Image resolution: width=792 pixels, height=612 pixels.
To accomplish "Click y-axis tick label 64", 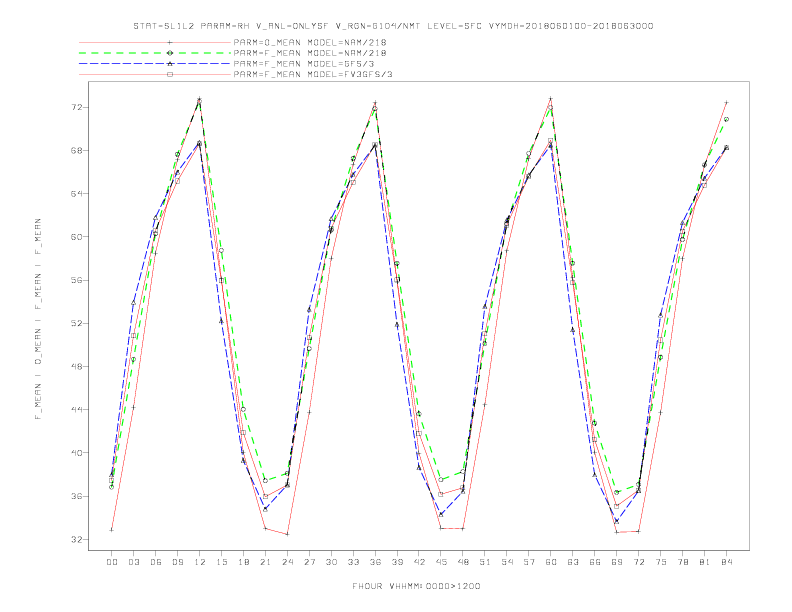I will (77, 193).
